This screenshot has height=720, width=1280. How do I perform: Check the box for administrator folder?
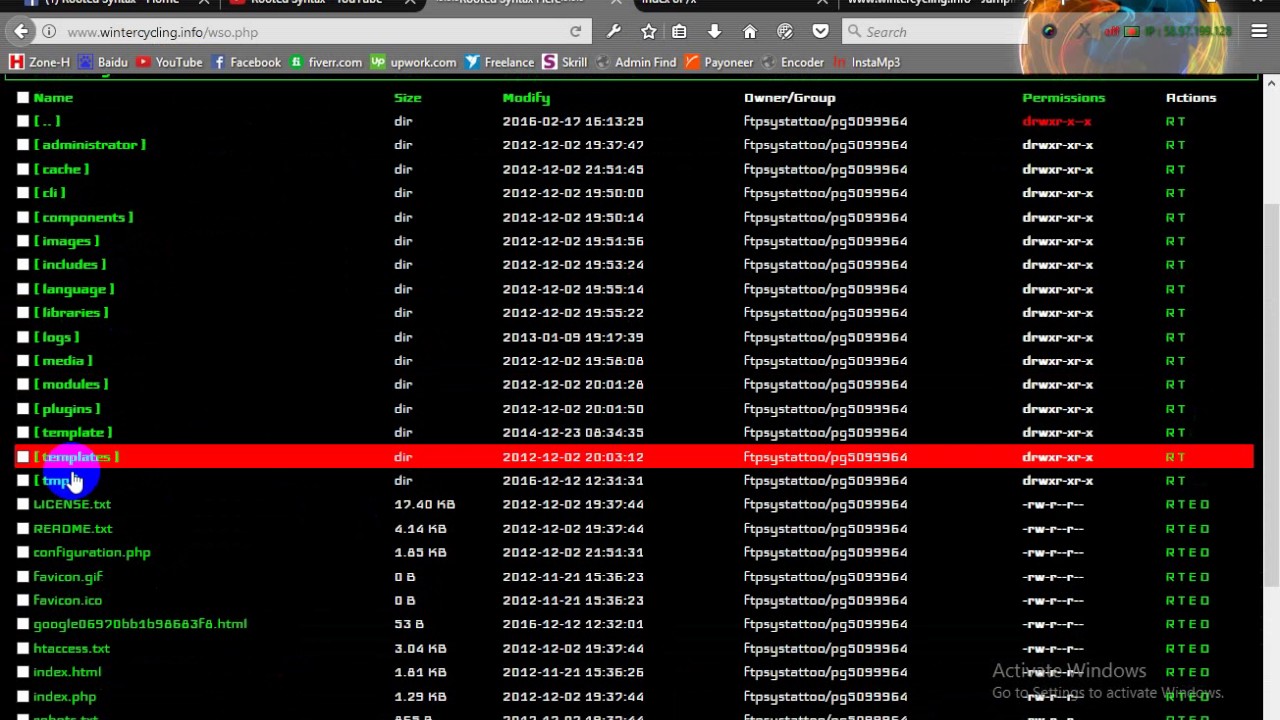click(x=23, y=145)
